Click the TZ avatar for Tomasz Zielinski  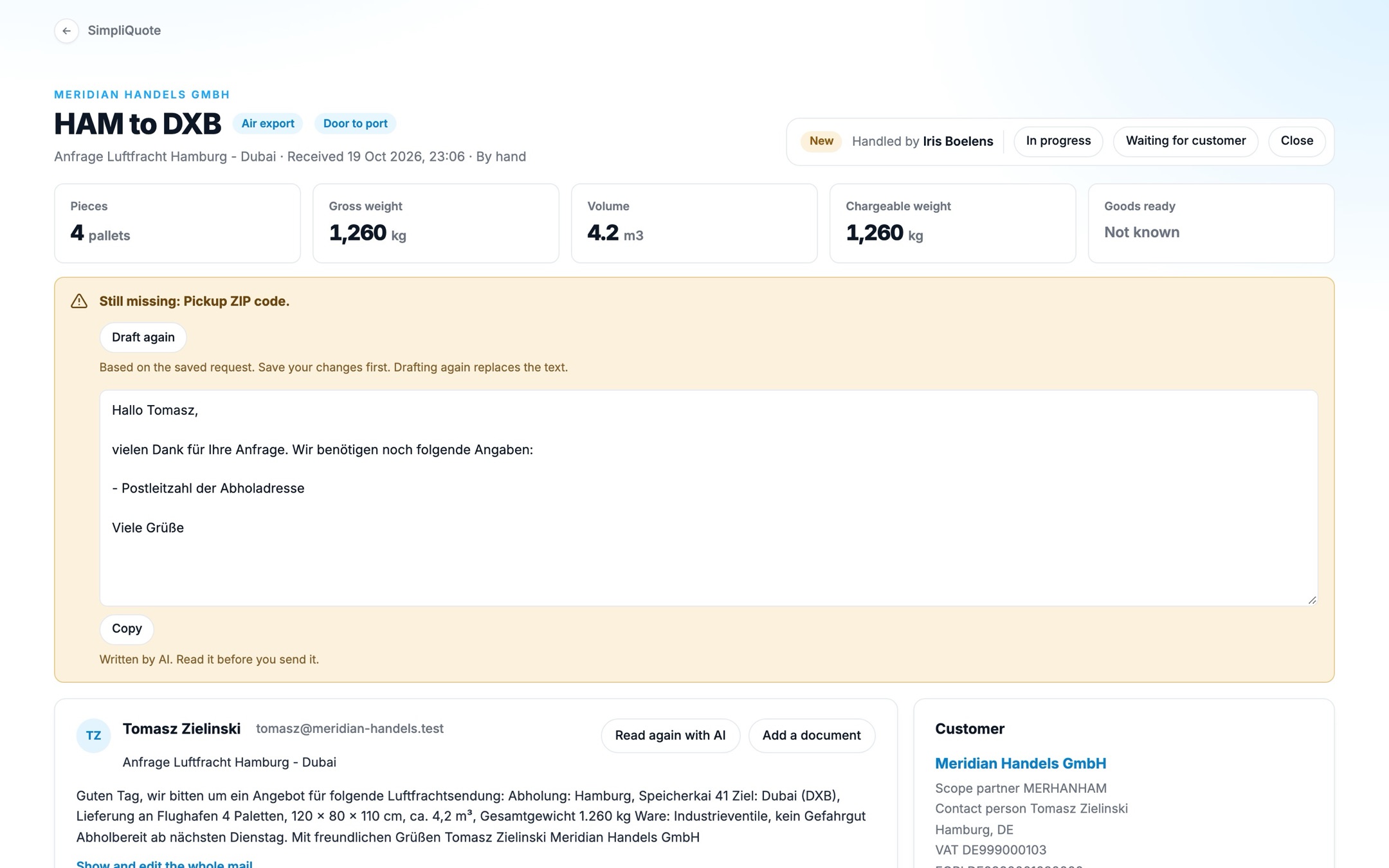click(x=93, y=736)
